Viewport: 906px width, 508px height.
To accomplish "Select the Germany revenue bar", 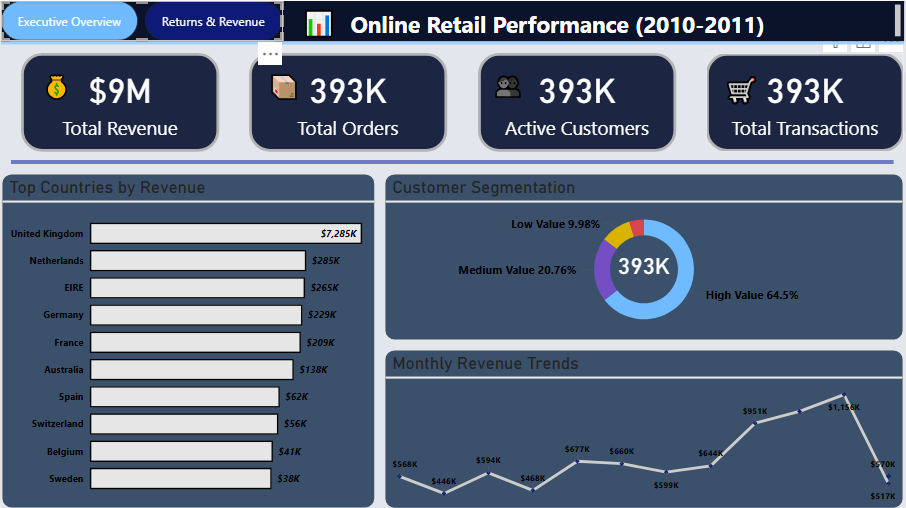I will click(196, 315).
